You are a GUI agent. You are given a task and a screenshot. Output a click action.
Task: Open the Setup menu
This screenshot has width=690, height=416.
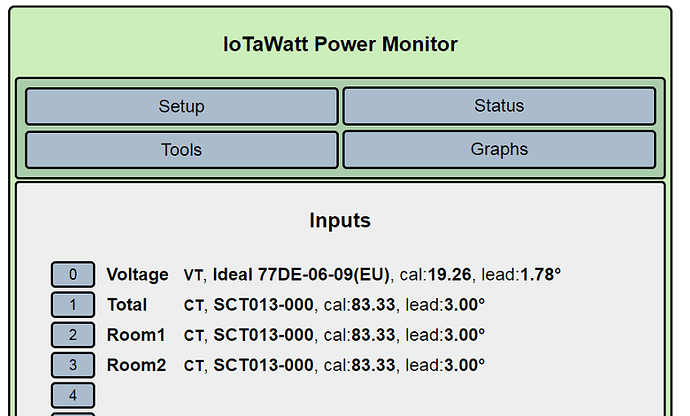(182, 106)
